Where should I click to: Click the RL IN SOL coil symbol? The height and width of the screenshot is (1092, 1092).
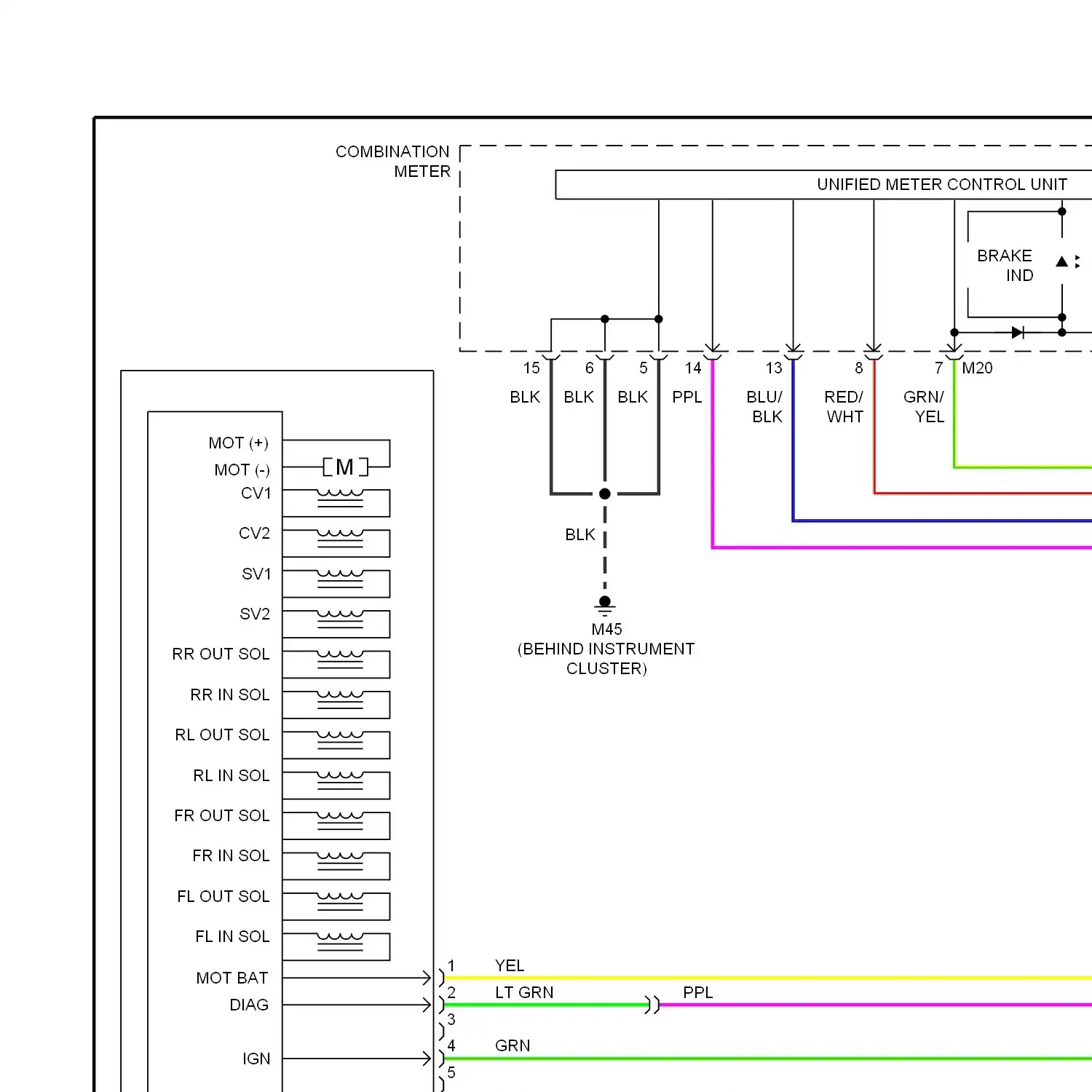pyautogui.click(x=340, y=780)
